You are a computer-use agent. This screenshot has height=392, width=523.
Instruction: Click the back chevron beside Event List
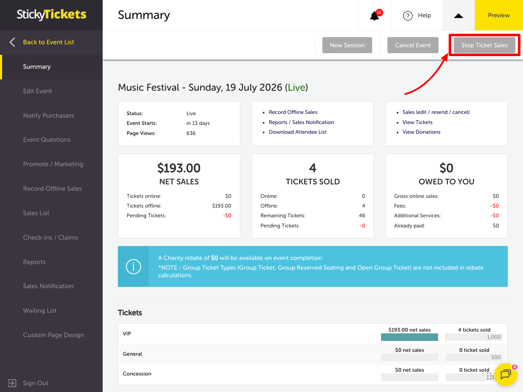point(12,42)
